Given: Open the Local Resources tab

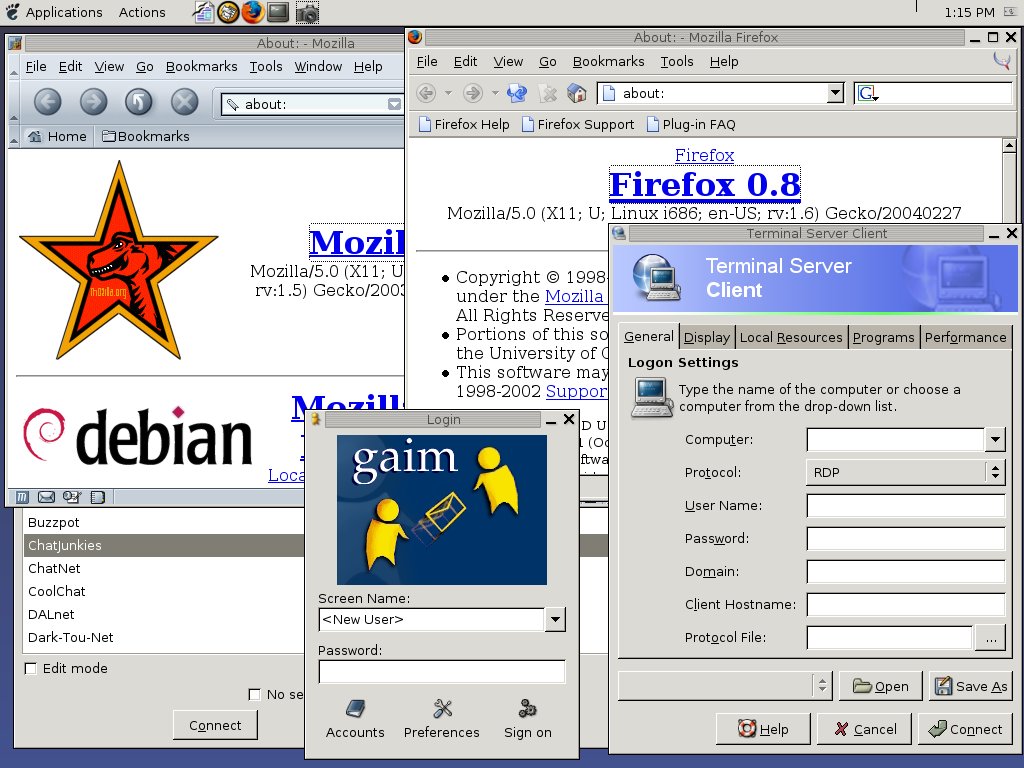Looking at the screenshot, I should tap(790, 337).
